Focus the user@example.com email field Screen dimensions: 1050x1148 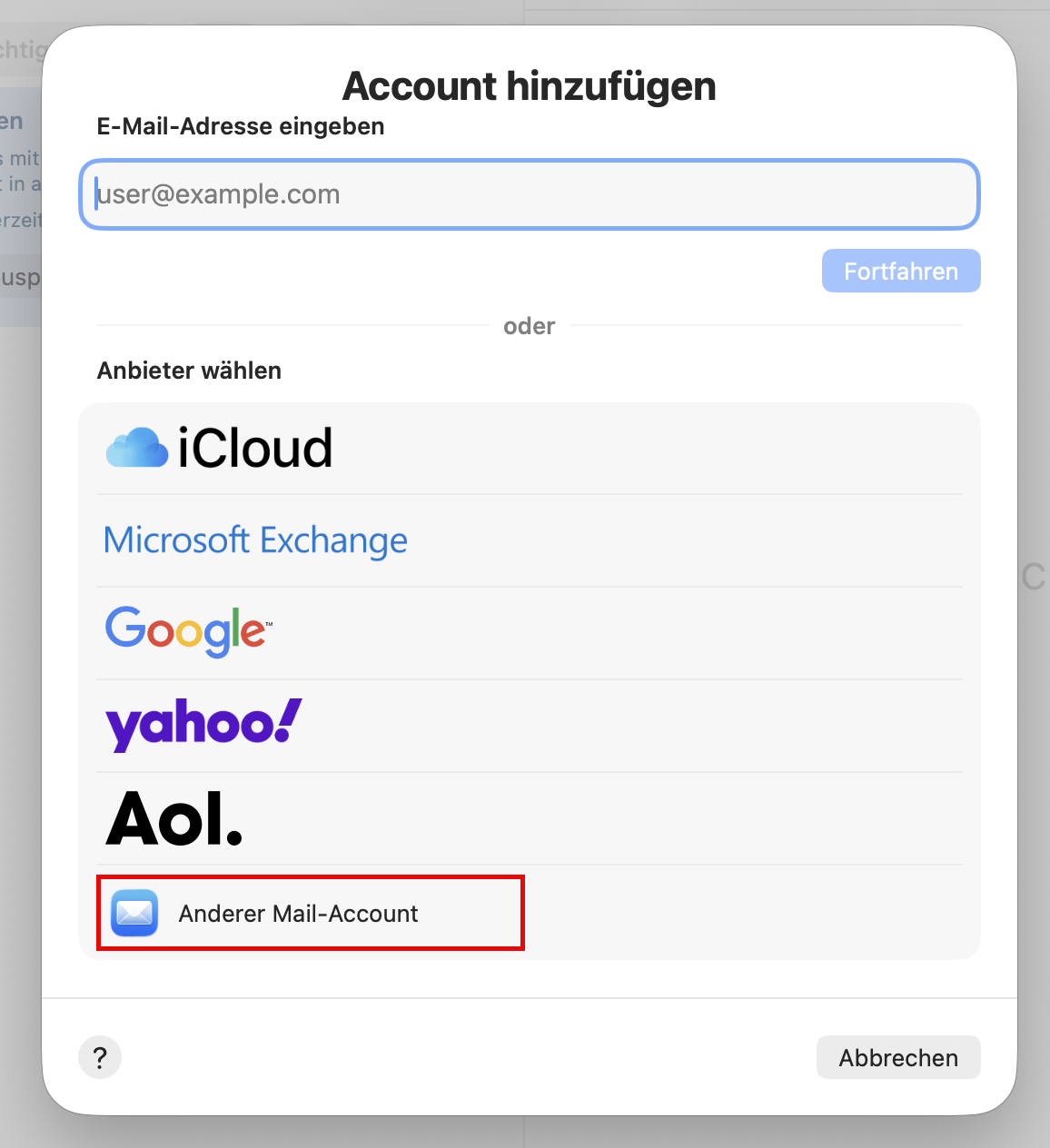529,194
